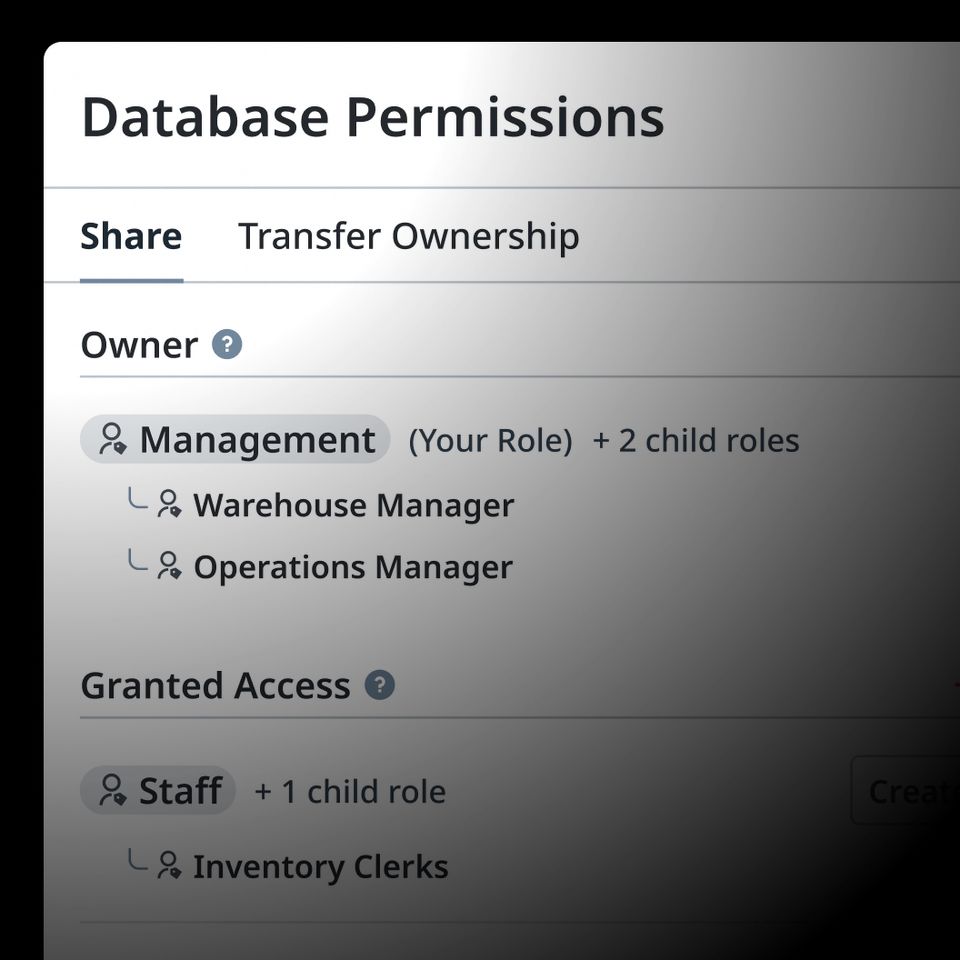Select the Management role badge
Screen dimensions: 960x960
235,439
